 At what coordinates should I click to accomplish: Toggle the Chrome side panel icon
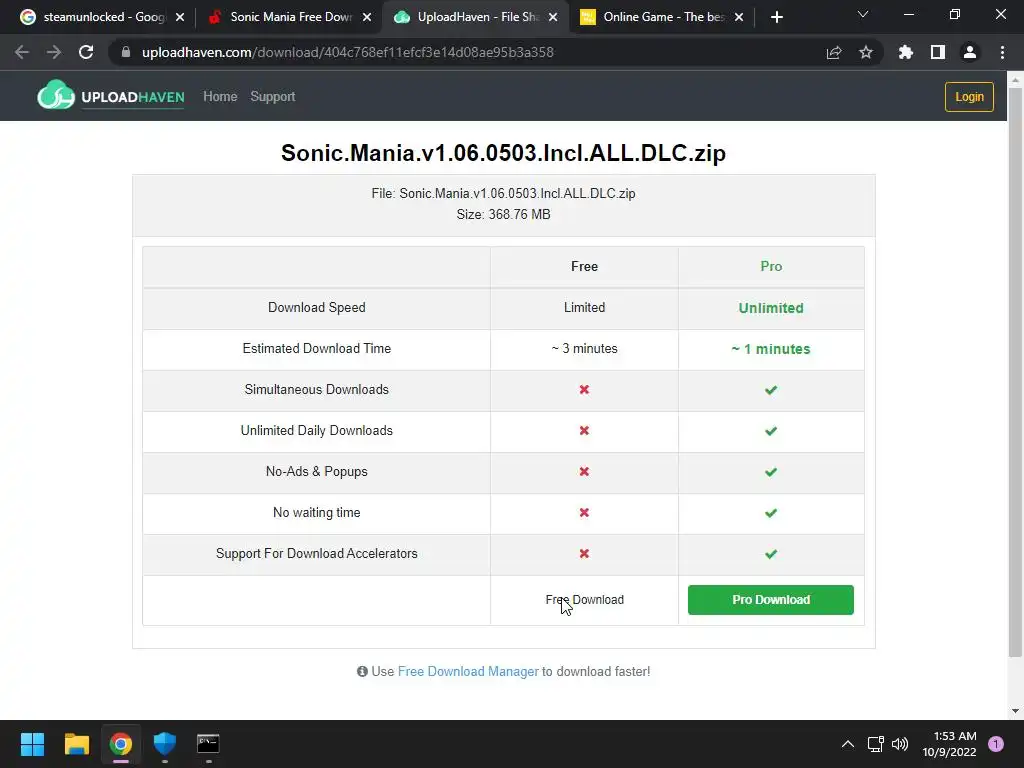coord(938,52)
